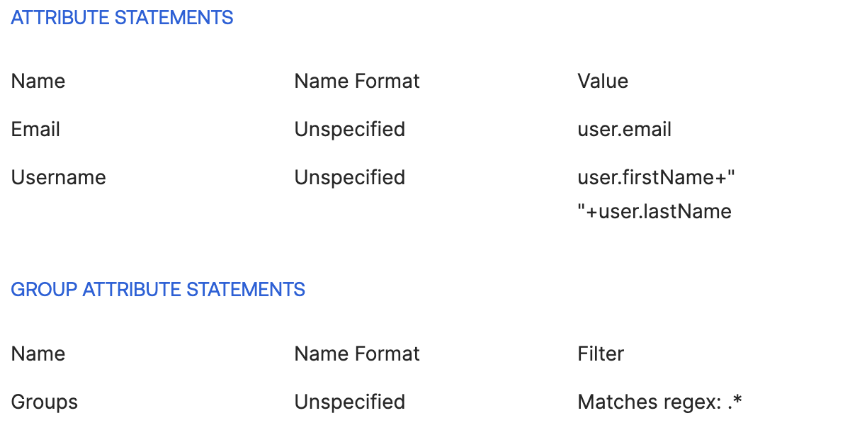This screenshot has height=434, width=848.
Task: Click the word GROUP in the lower heading
Action: (43, 290)
